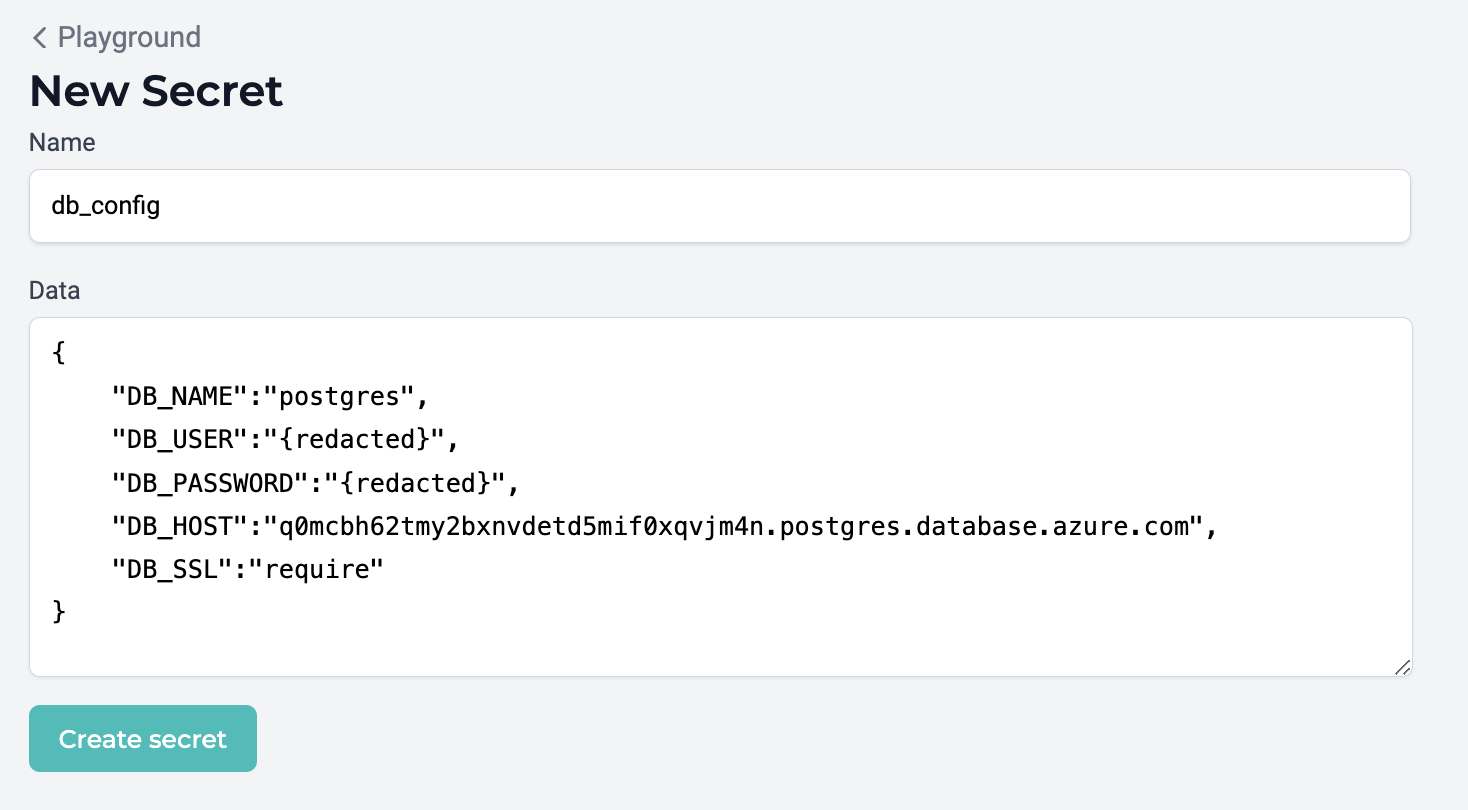Place cursor on the DB_USER key
The image size is (1468, 810).
click(x=179, y=440)
